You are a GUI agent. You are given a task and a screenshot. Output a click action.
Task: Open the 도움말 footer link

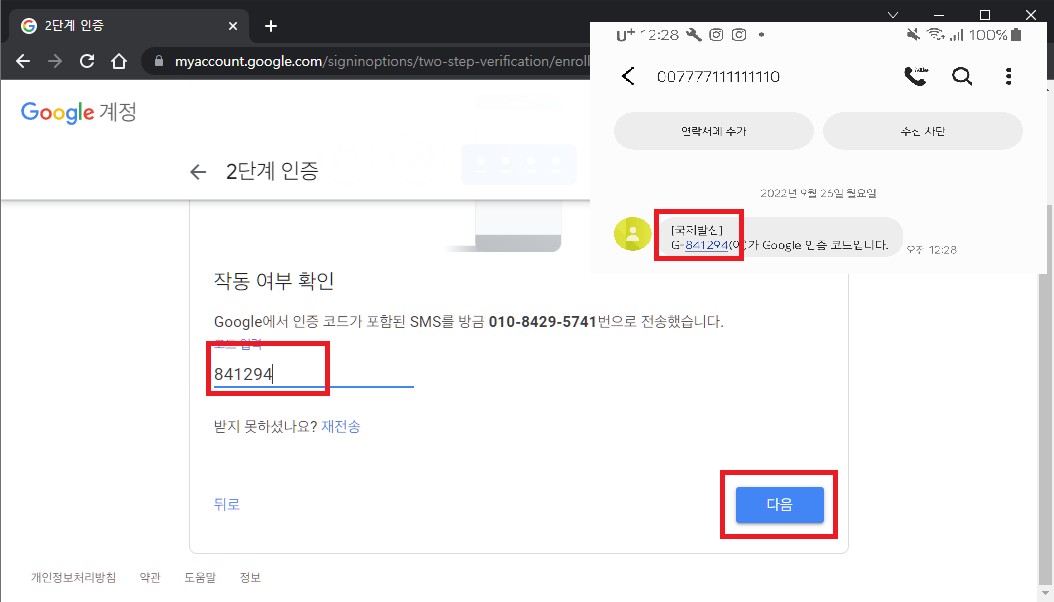pyautogui.click(x=200, y=578)
